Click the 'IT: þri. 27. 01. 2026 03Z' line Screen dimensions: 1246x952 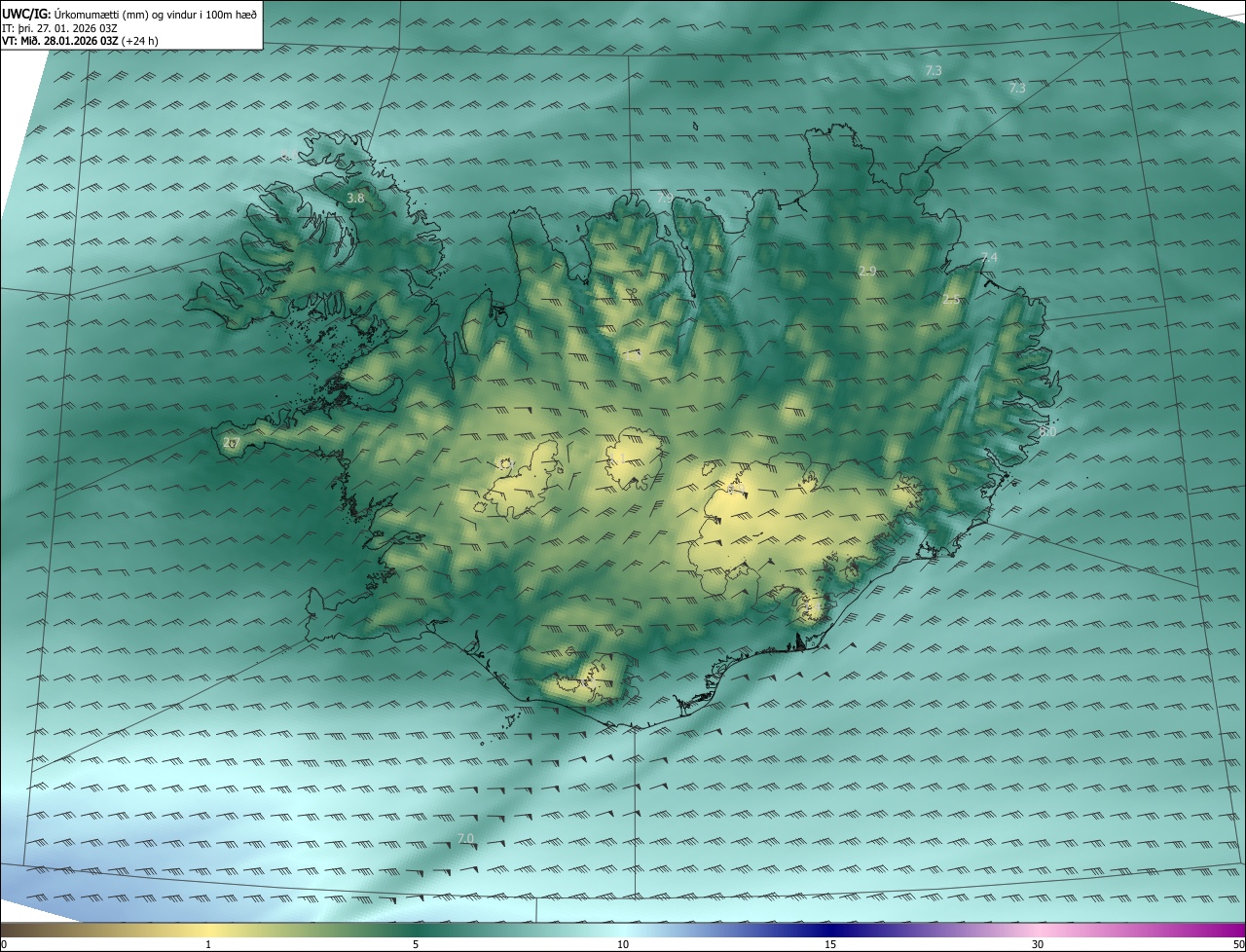click(60, 28)
